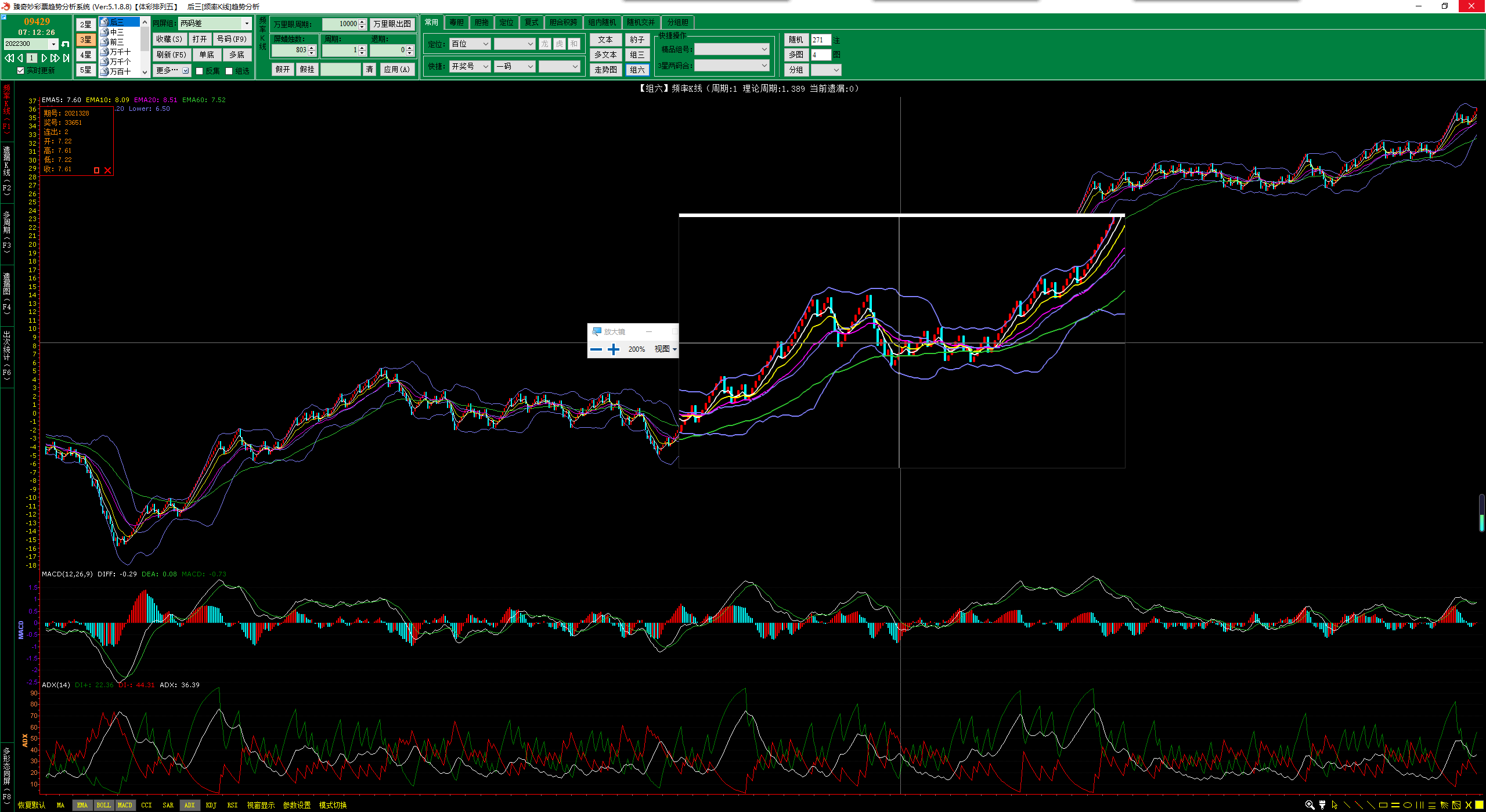This screenshot has height=812, width=1486.
Task: Click the chart's right-edge vertical scrollbar thumb
Action: [x=1482, y=513]
